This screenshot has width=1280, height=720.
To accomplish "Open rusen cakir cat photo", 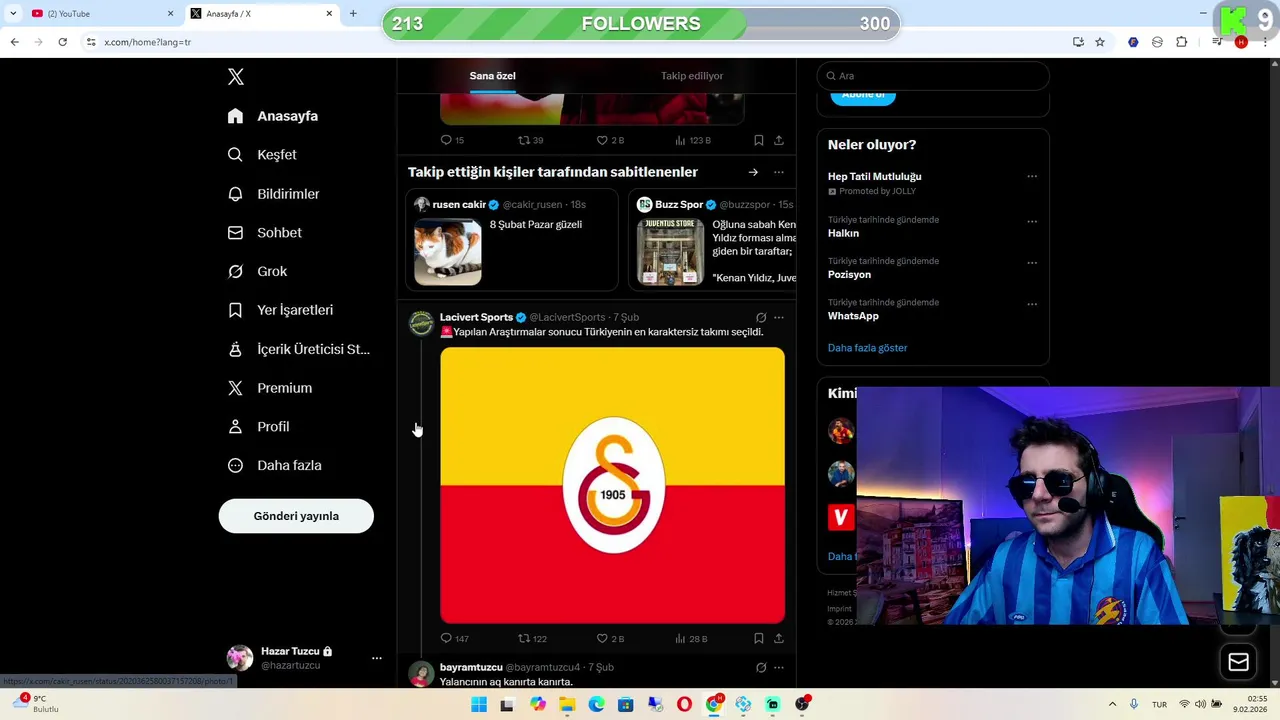I will point(448,252).
